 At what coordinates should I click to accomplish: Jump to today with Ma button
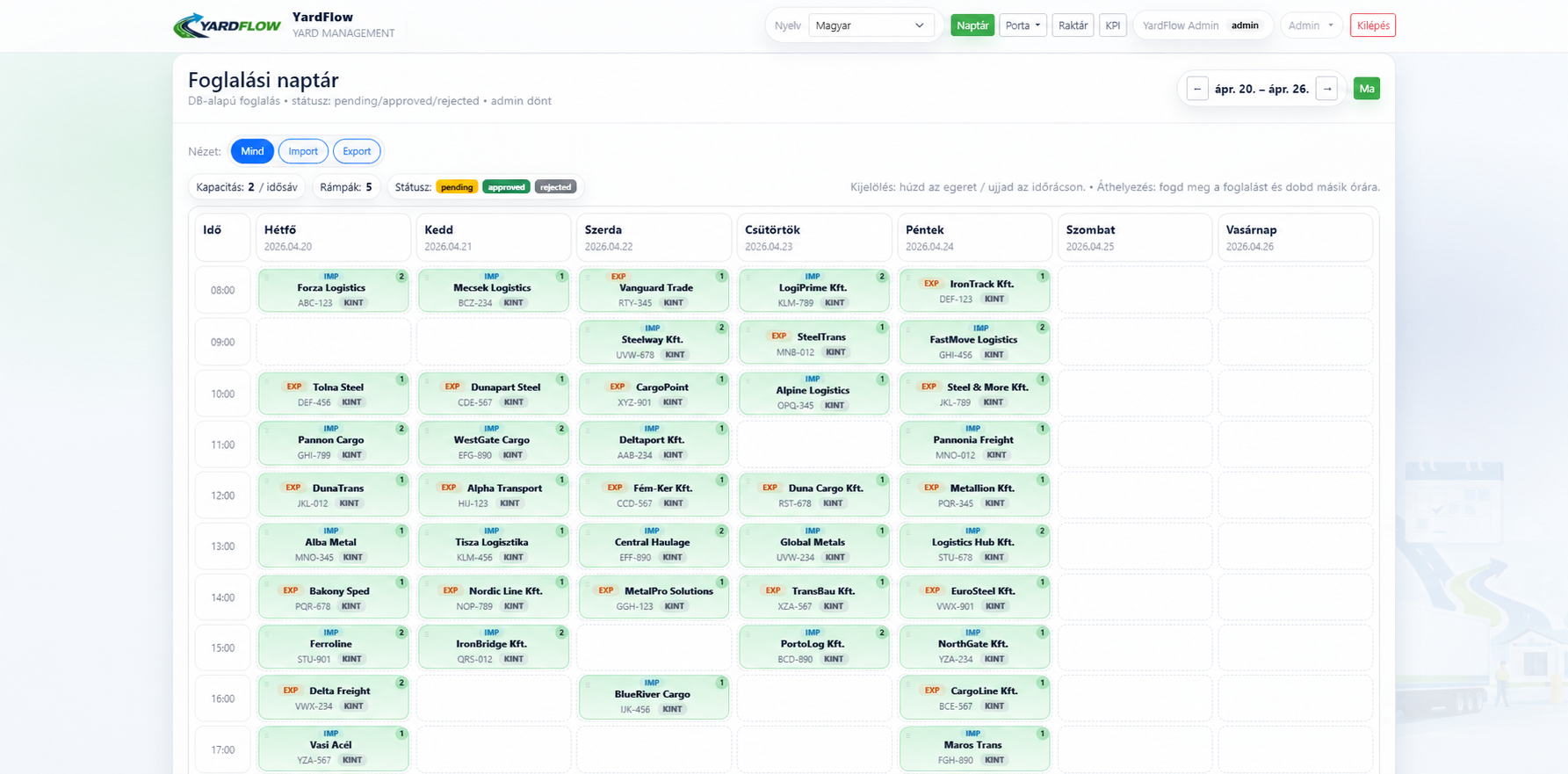(1367, 89)
